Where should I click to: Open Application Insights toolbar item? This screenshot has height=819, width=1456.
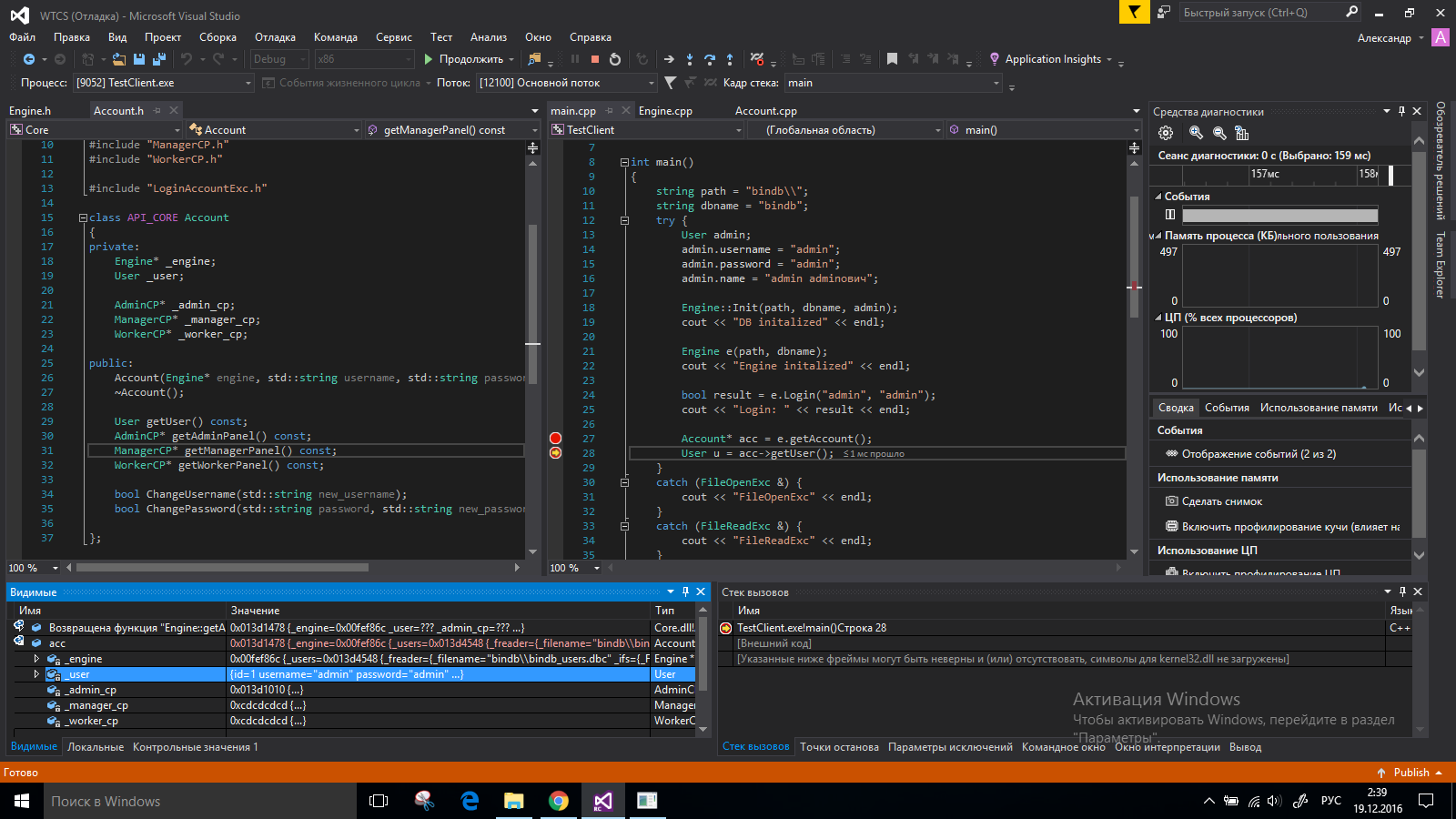pyautogui.click(x=1050, y=59)
